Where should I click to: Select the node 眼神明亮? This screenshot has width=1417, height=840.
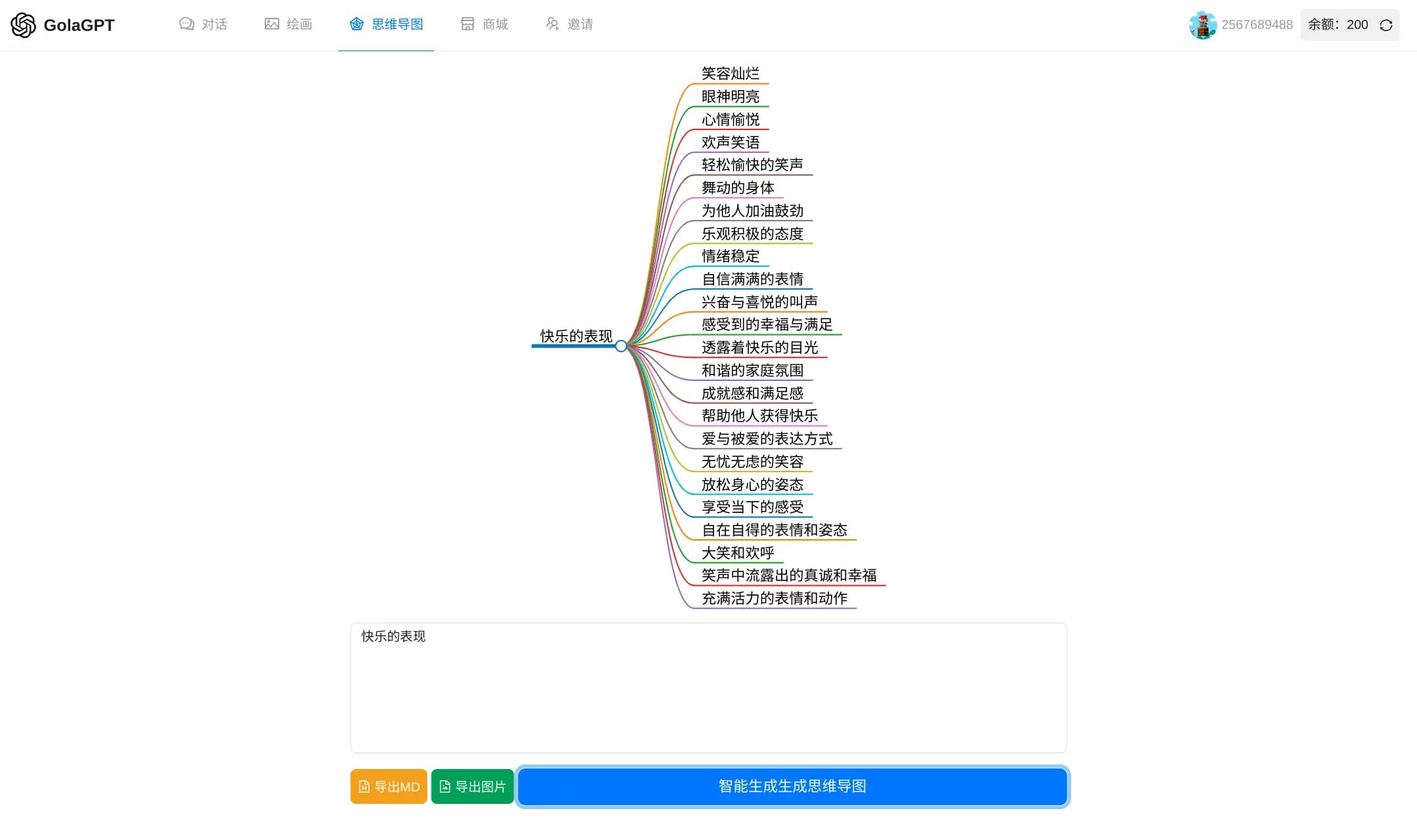pos(731,97)
